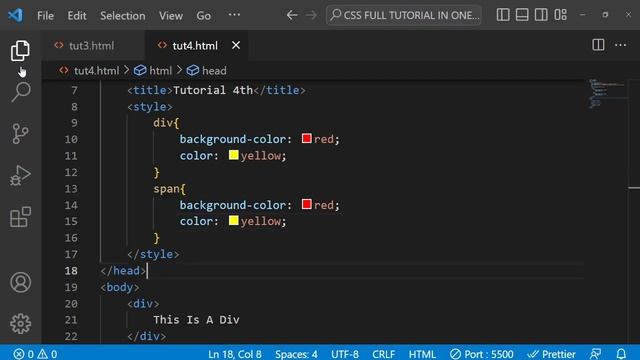The width and height of the screenshot is (640, 360).
Task: Open the Edit menu
Action: [x=77, y=16]
